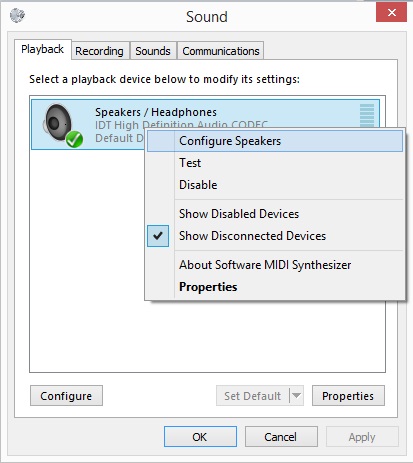The width and height of the screenshot is (413, 463).
Task: Click the Properties button beside Set Default
Action: [348, 396]
